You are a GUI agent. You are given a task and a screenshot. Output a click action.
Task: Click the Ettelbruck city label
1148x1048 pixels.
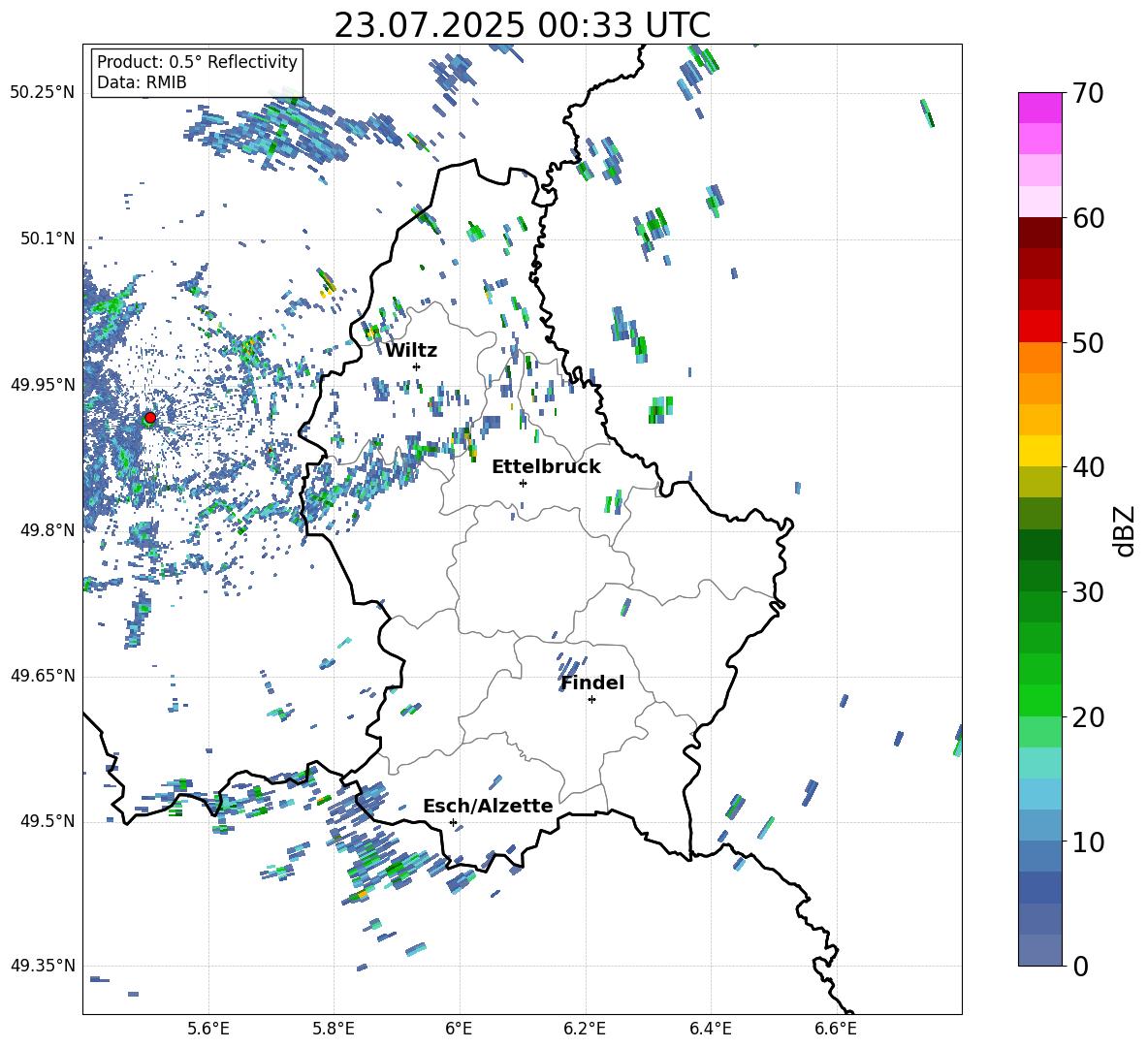[x=546, y=467]
